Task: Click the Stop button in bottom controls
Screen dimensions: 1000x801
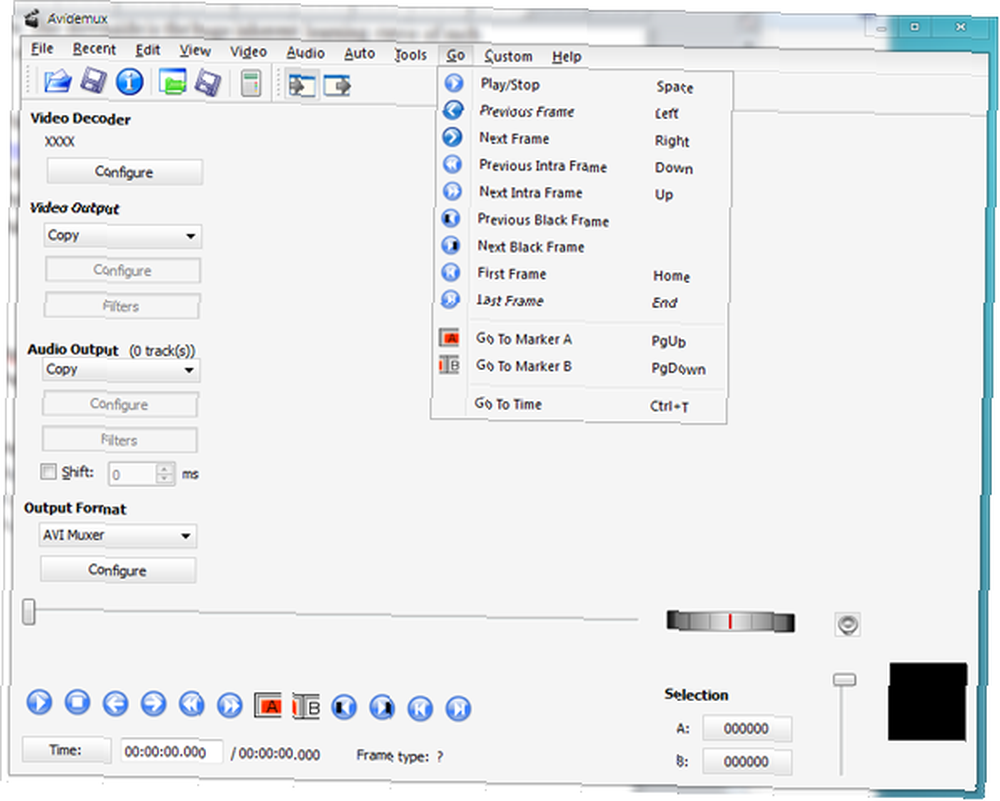Action: (77, 702)
